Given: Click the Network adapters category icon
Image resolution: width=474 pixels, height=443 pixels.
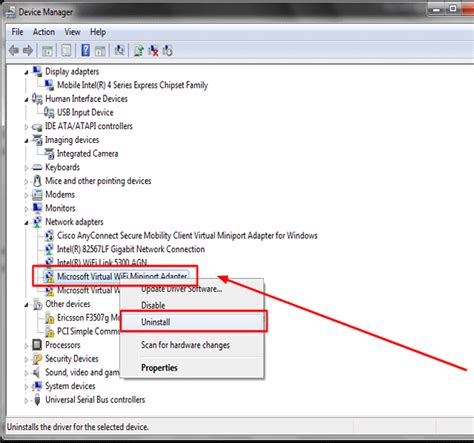Looking at the screenshot, I should click(x=37, y=222).
